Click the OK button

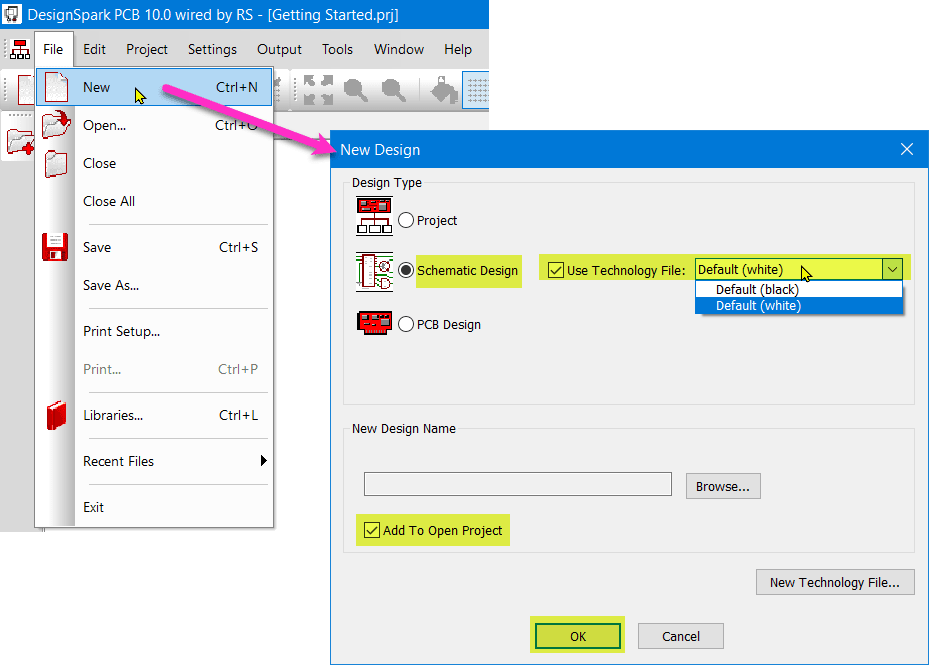[578, 636]
